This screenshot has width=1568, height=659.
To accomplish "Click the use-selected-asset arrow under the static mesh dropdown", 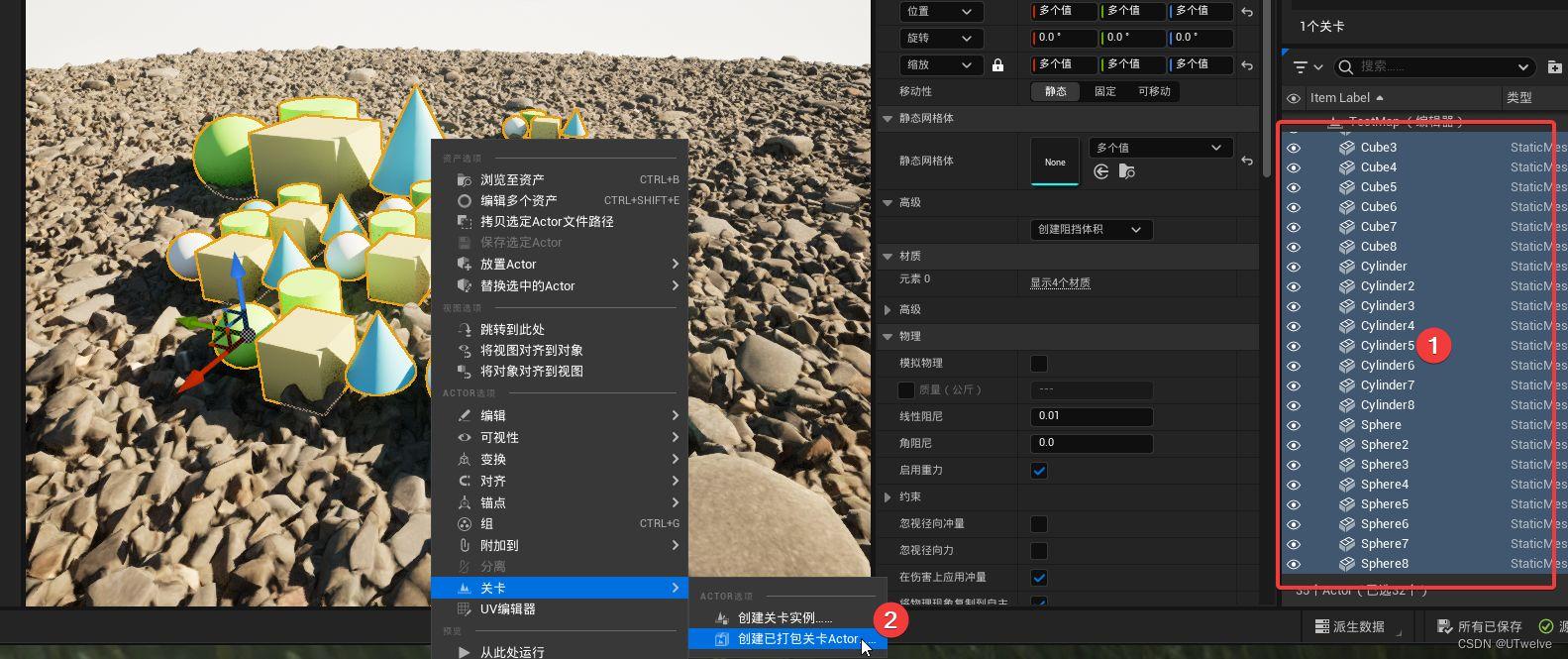I will point(1100,171).
